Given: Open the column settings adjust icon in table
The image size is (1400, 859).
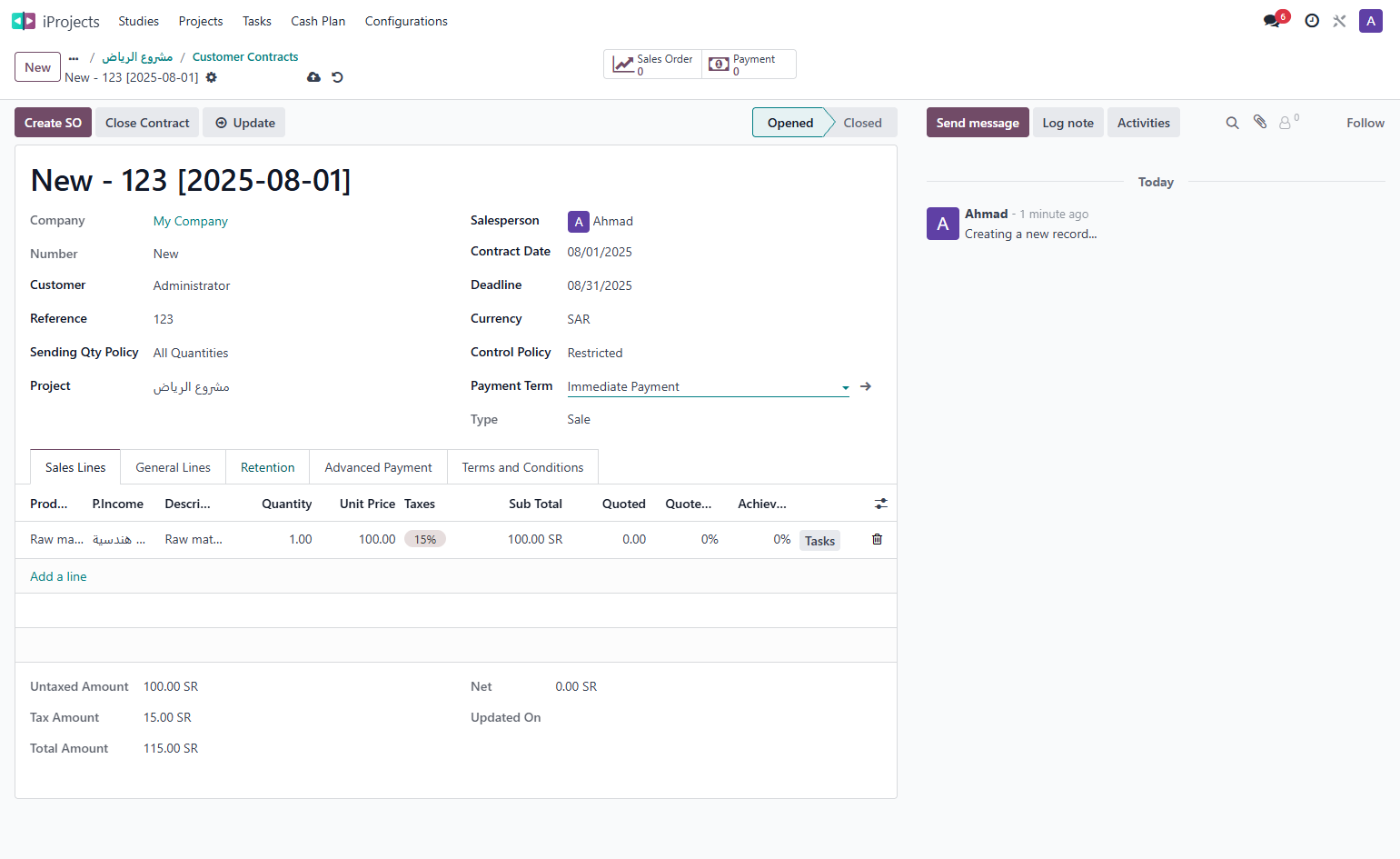Looking at the screenshot, I should pos(880,504).
